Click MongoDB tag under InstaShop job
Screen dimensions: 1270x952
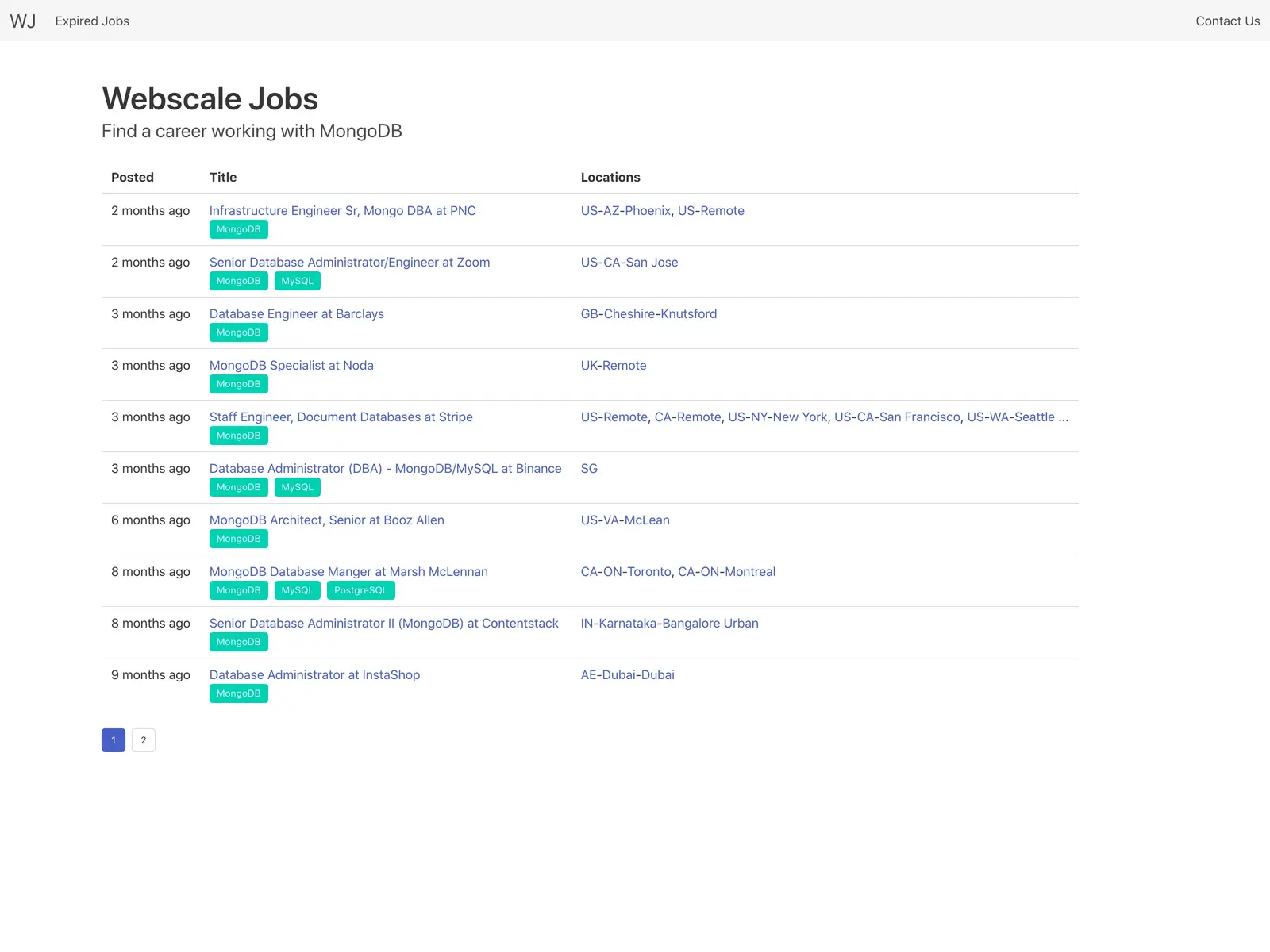(x=239, y=693)
